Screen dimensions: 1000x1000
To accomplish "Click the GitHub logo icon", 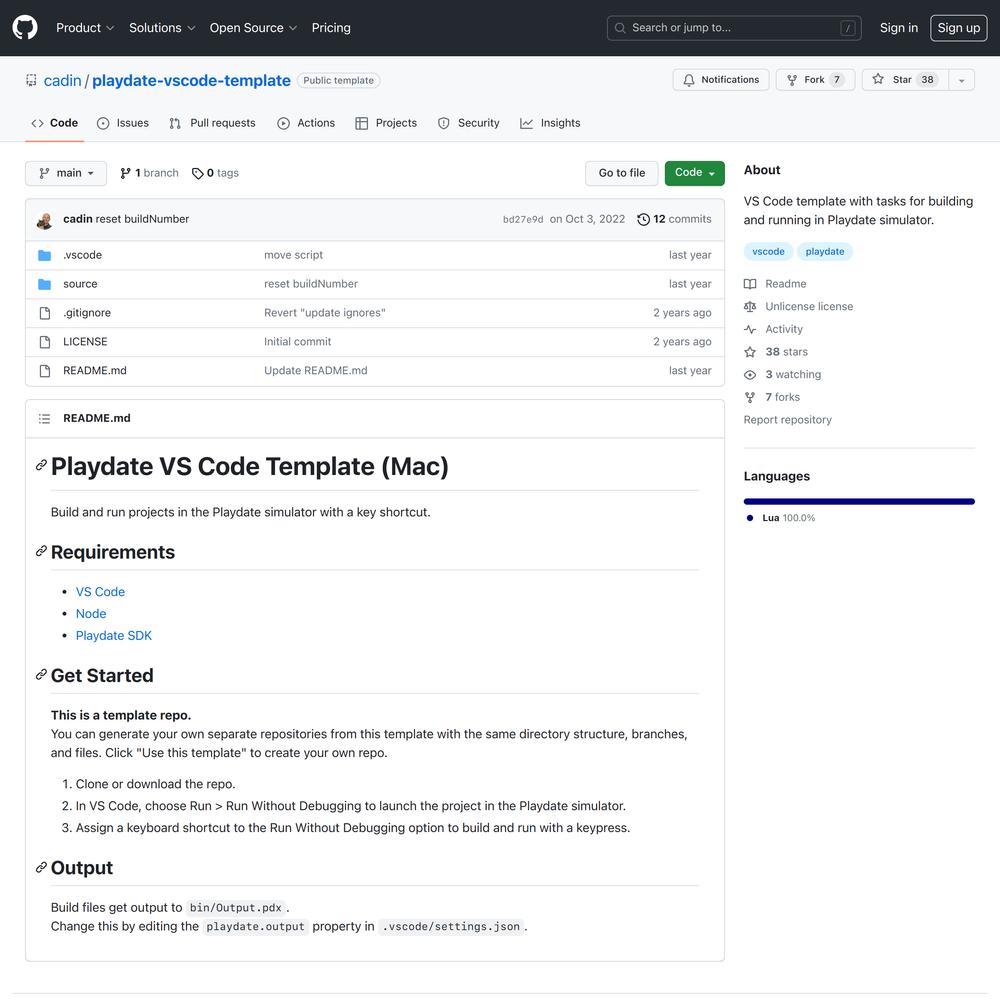I will 25,28.
